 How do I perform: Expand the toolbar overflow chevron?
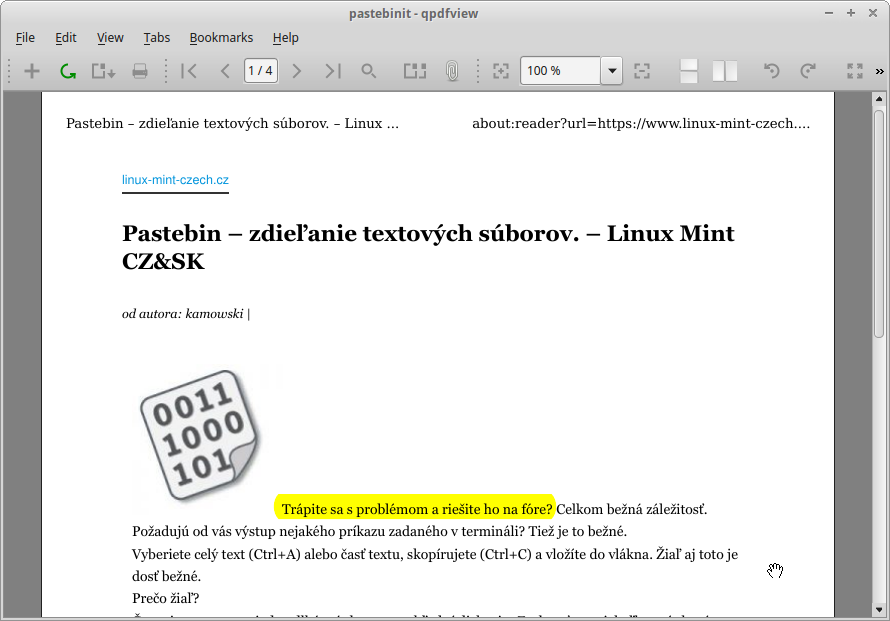click(880, 71)
